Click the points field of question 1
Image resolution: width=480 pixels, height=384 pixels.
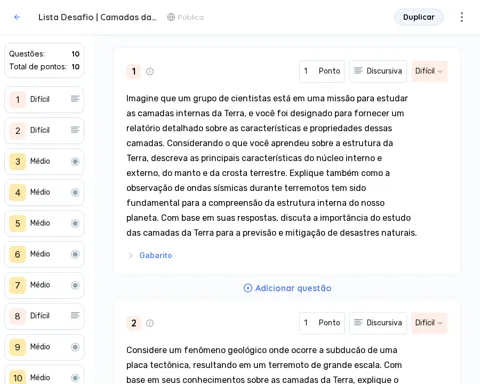pyautogui.click(x=322, y=71)
